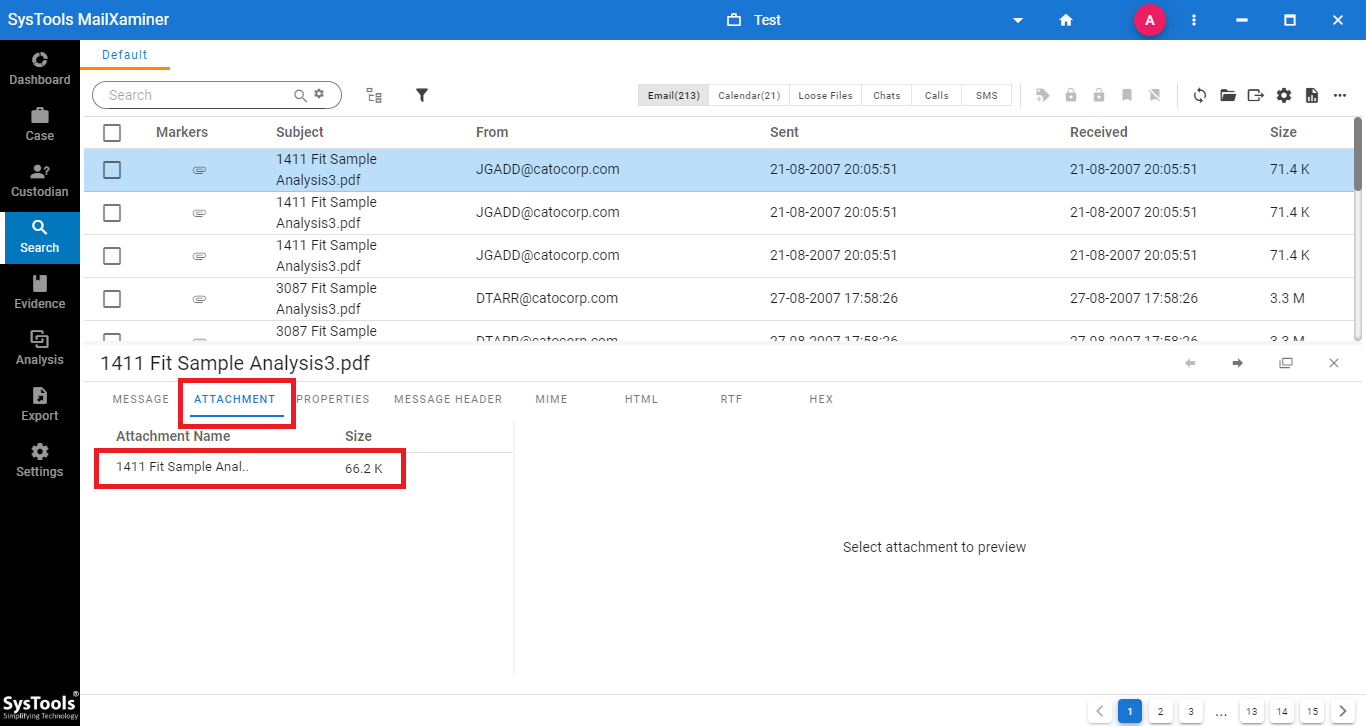The image size is (1366, 726).
Task: Sort by the Subject column header
Action: coord(300,132)
